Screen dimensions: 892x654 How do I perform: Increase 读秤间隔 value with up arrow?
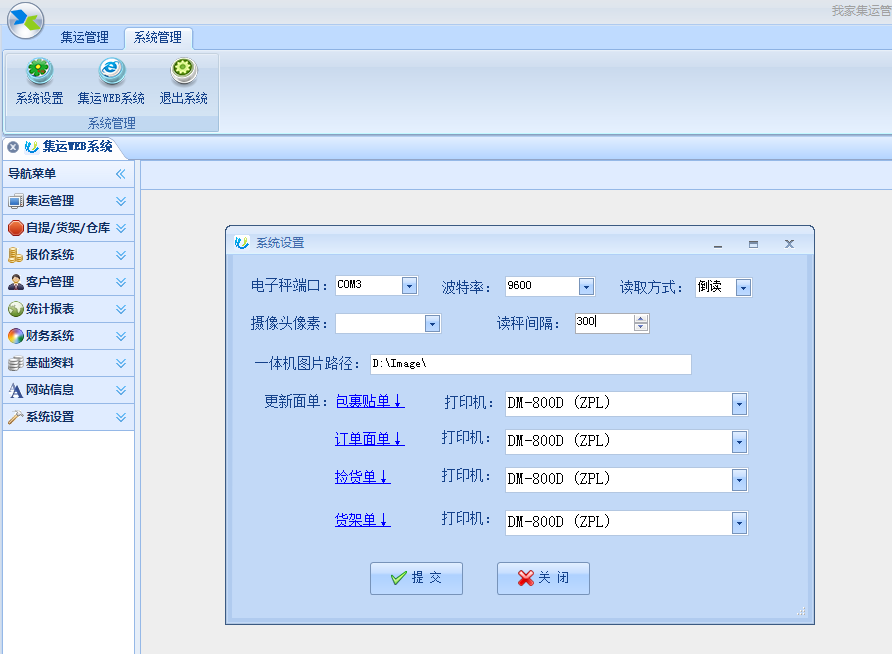(641, 318)
